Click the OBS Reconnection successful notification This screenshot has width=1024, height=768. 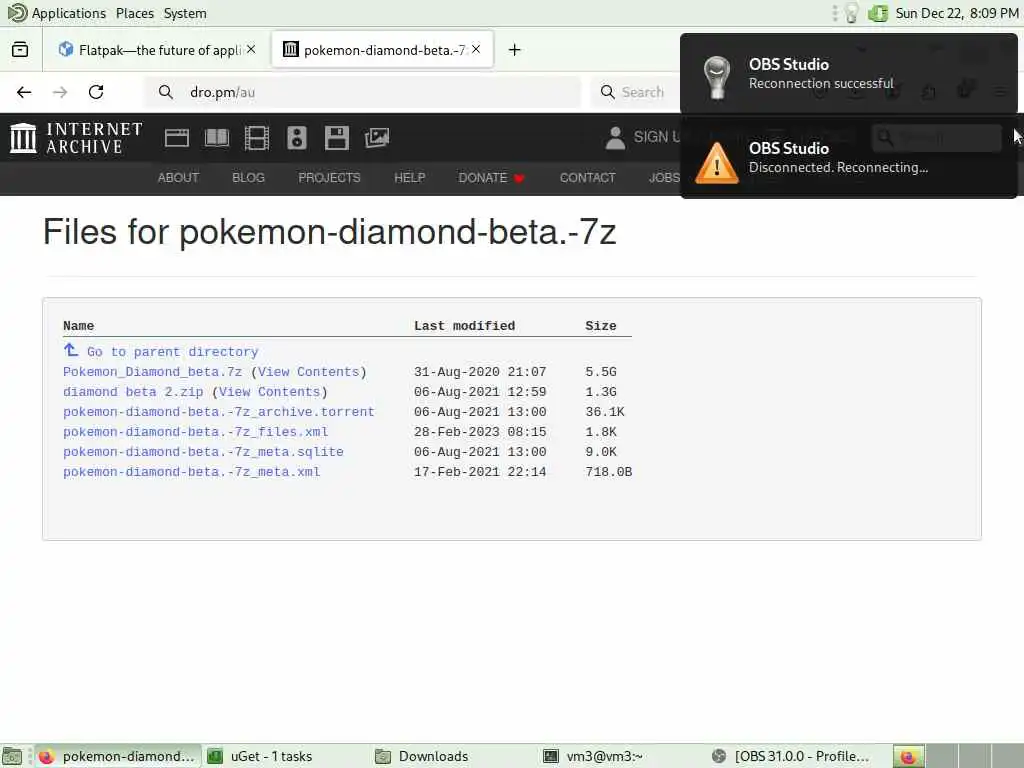click(848, 73)
